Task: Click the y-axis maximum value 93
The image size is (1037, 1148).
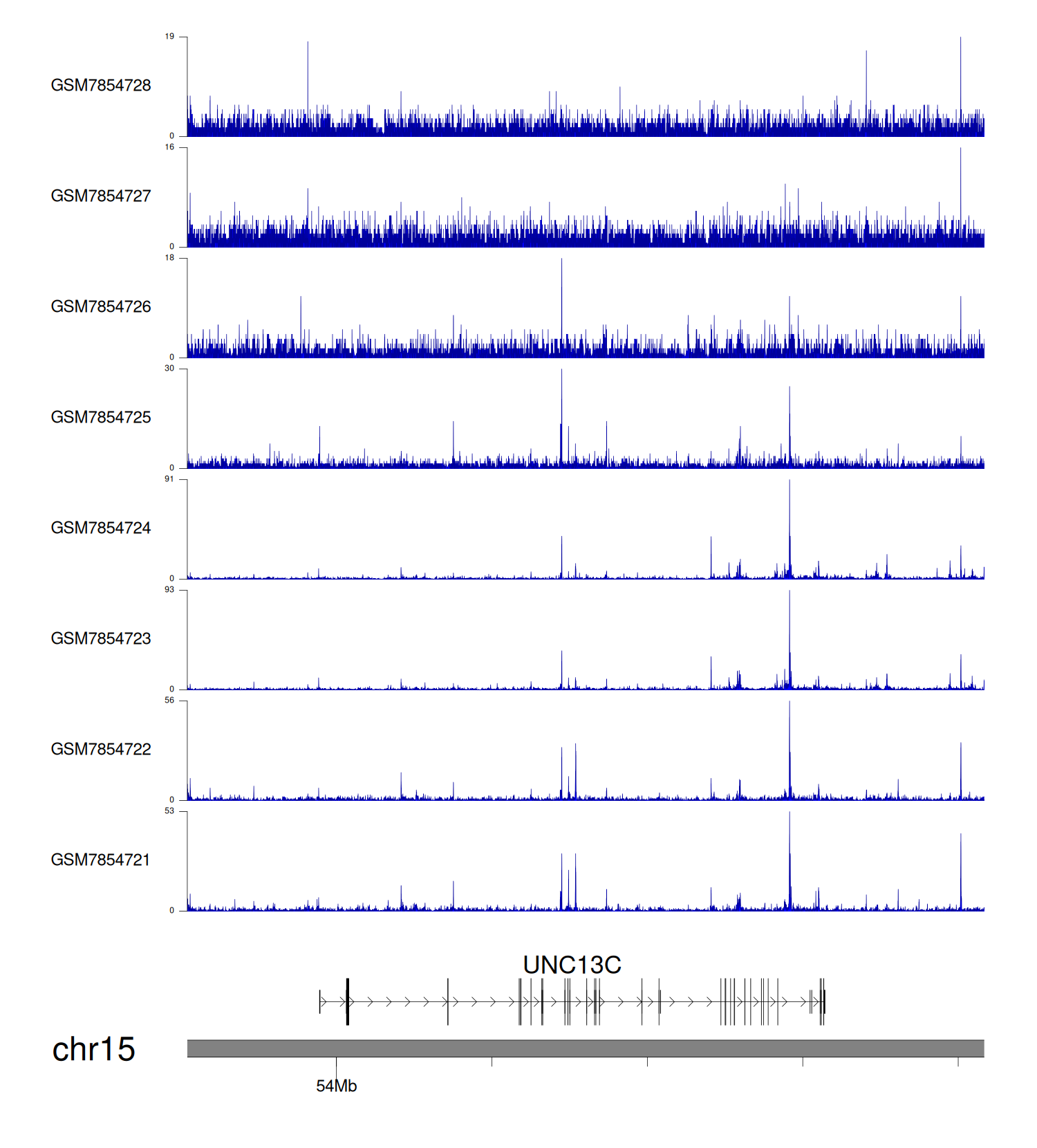Action: [x=169, y=590]
